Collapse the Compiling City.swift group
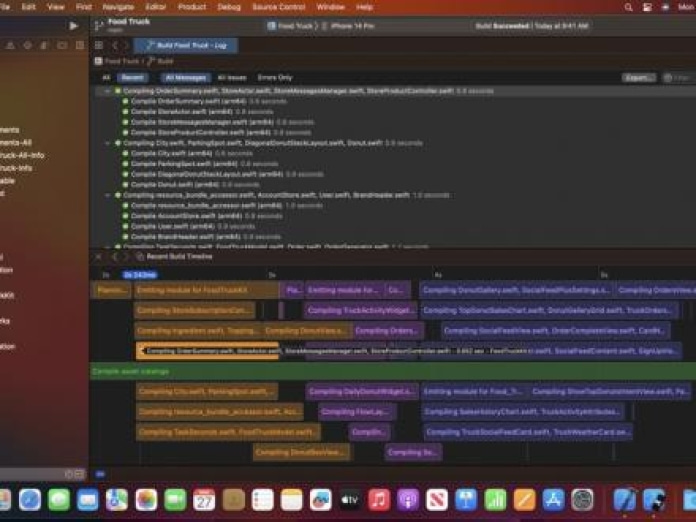This screenshot has height=522, width=696. coord(107,143)
